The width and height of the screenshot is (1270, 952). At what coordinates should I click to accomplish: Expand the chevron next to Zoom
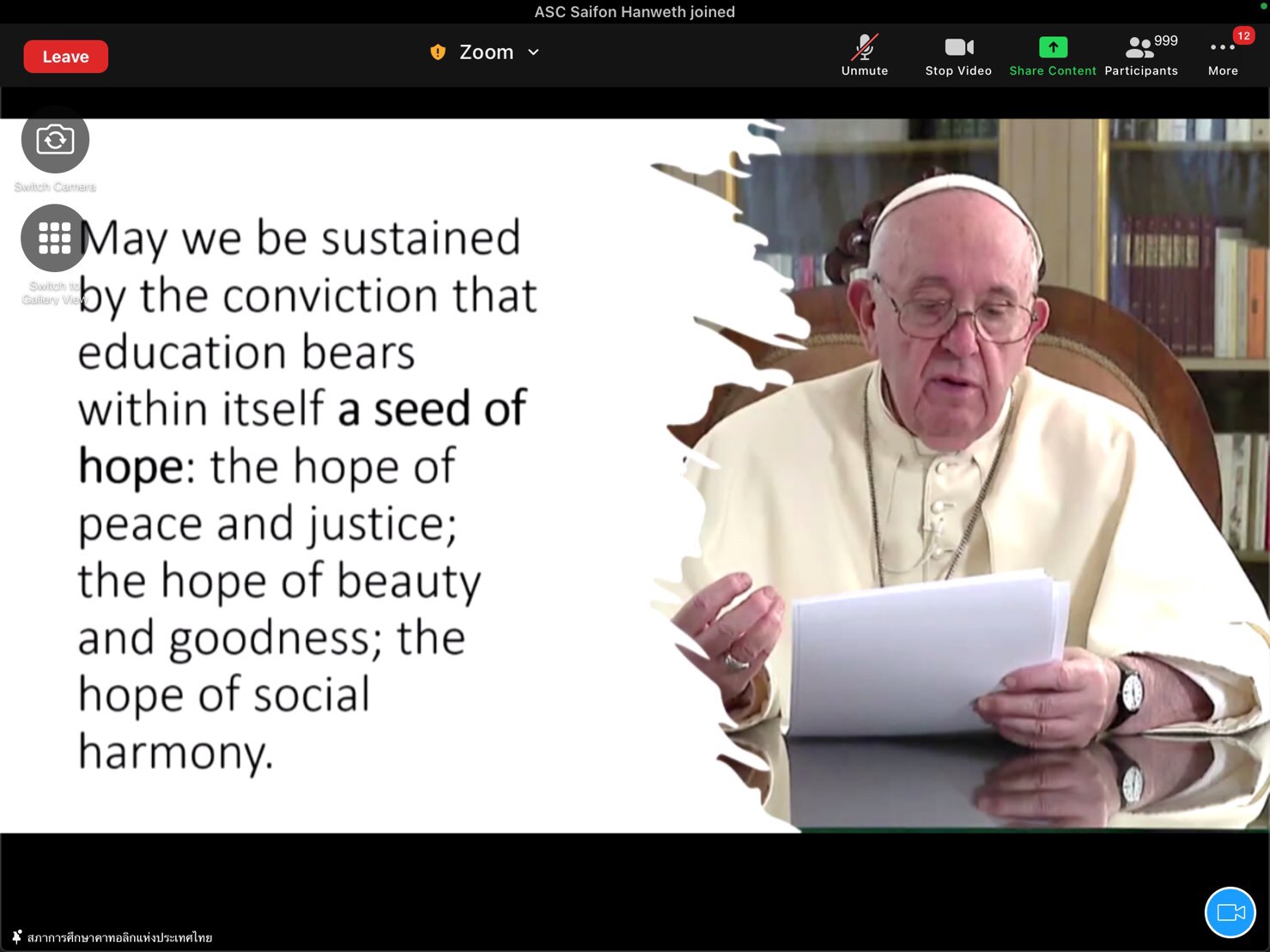[533, 52]
